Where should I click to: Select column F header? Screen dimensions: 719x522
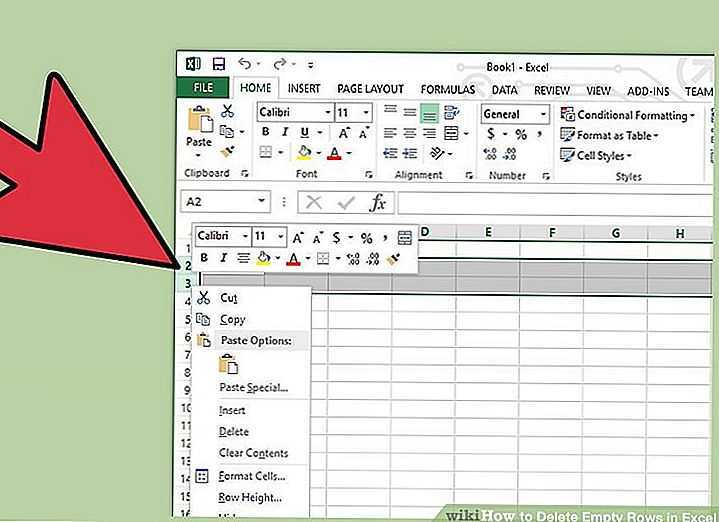click(x=552, y=233)
